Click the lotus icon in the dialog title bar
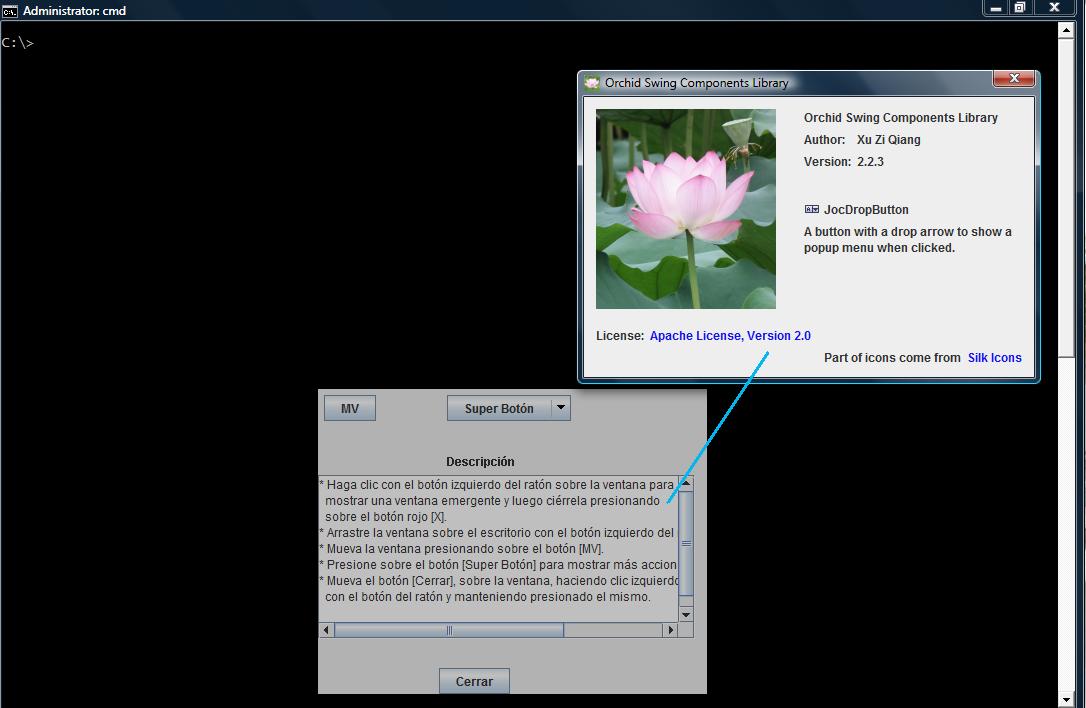The image size is (1086, 708). (592, 82)
